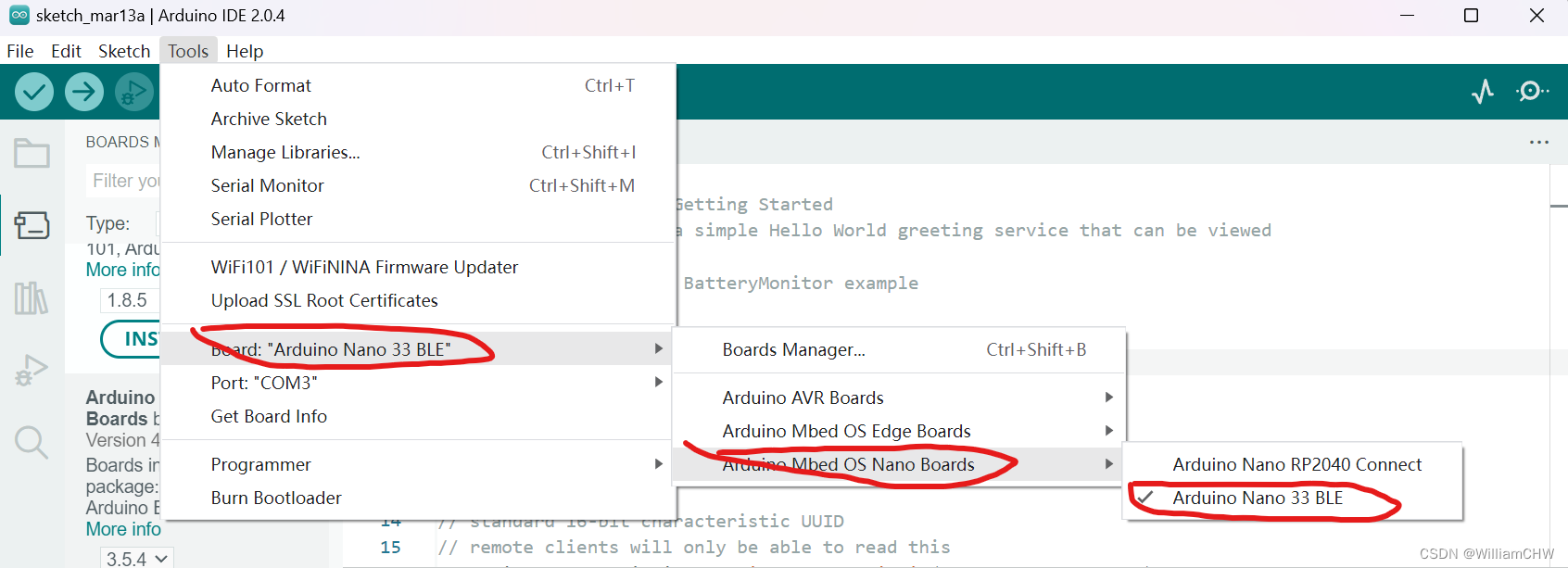The width and height of the screenshot is (1568, 568).
Task: Click lower More info link near 3.5.4
Action: (123, 529)
